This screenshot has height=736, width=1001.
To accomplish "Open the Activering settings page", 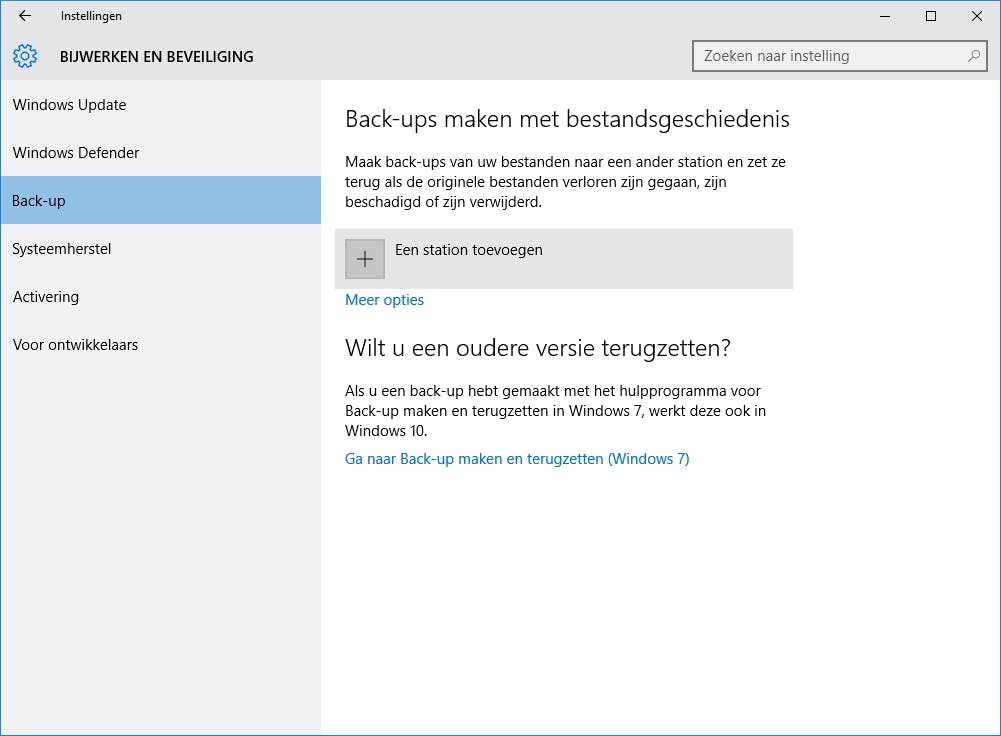I will coord(46,297).
